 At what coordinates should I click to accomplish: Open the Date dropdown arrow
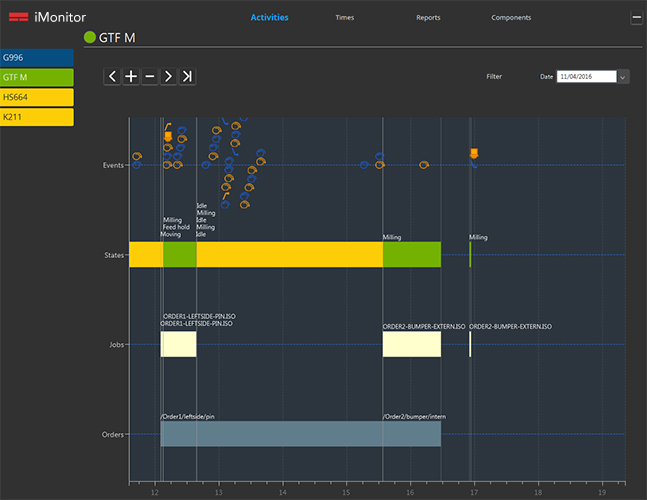(623, 76)
